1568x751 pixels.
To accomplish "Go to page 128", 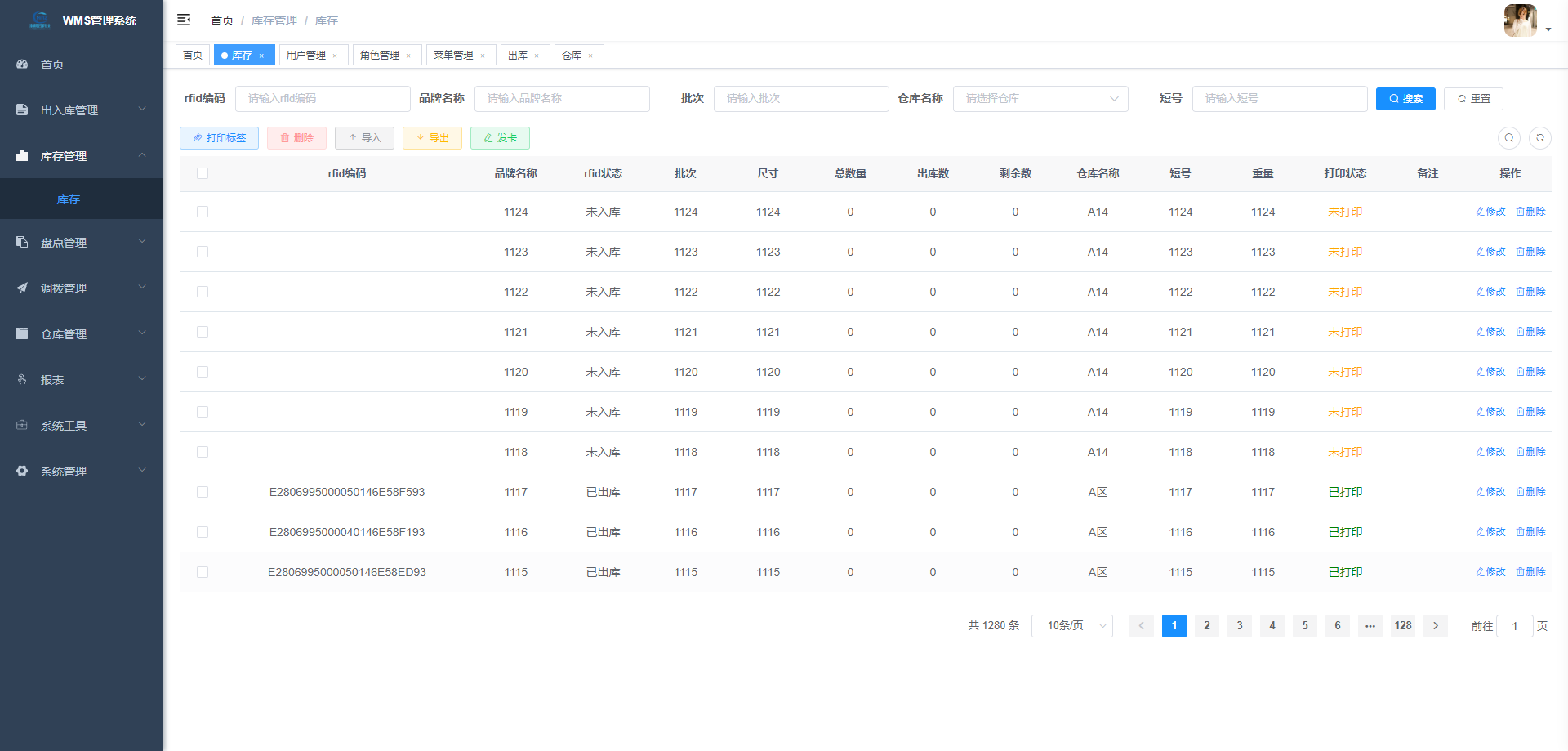I will pyautogui.click(x=1403, y=626).
